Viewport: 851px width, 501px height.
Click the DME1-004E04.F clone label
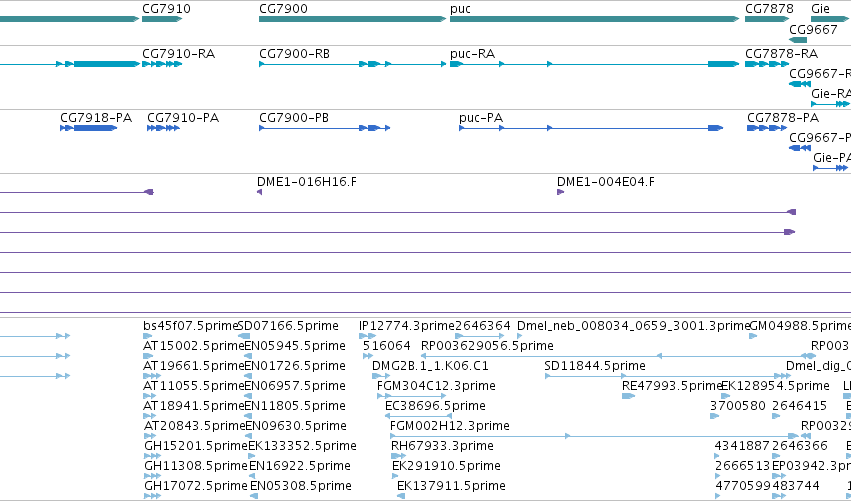pyautogui.click(x=606, y=182)
